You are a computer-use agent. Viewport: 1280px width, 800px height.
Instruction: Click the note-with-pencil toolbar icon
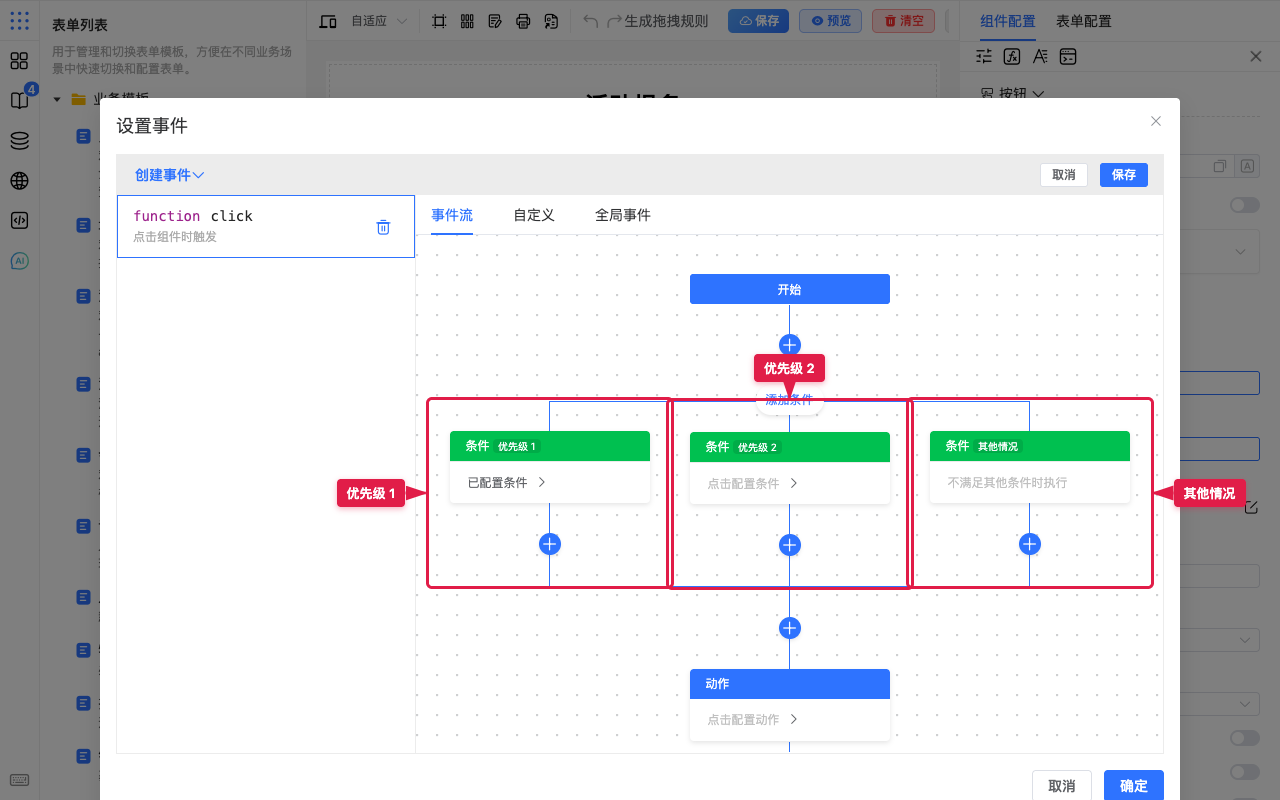click(x=495, y=21)
